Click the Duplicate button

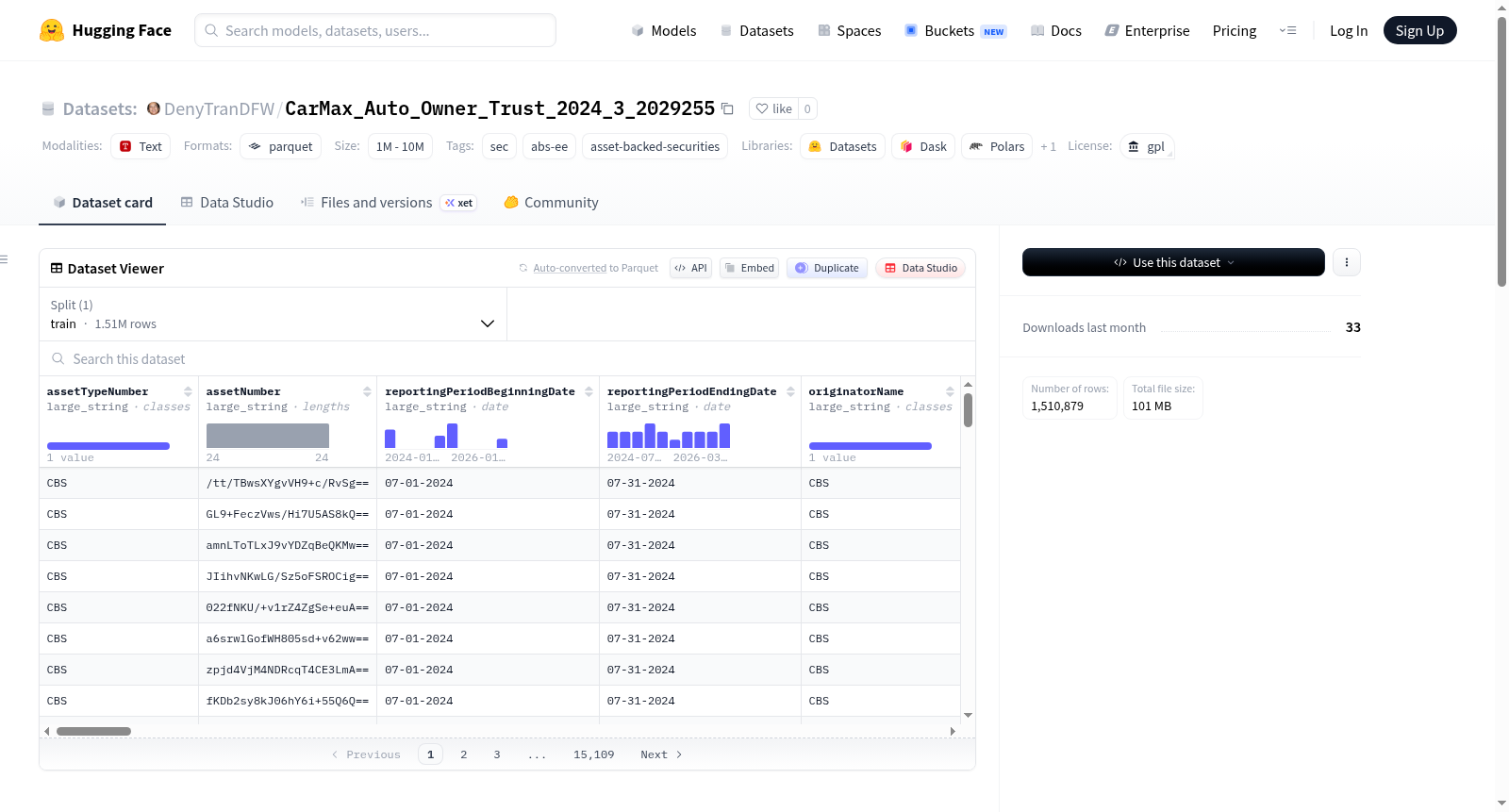coord(827,268)
